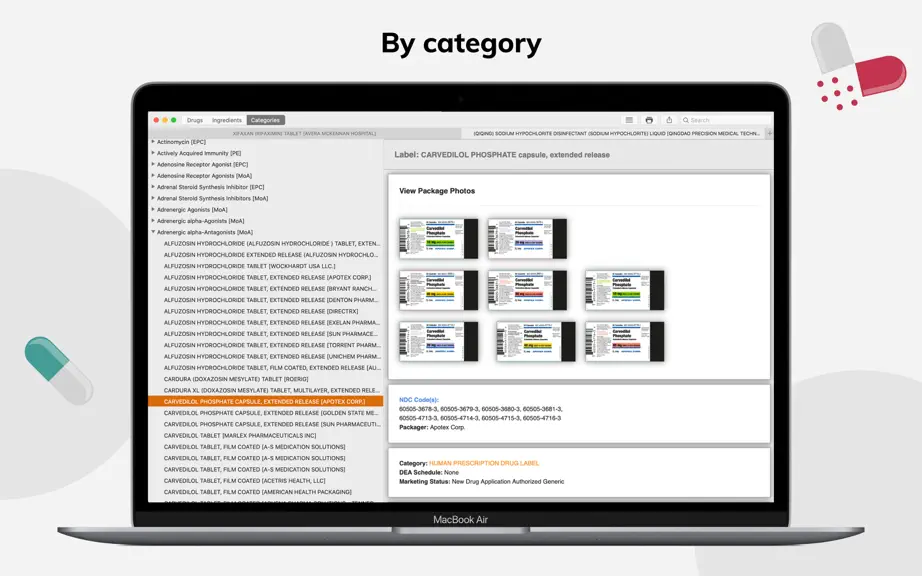The height and width of the screenshot is (576, 922).
Task: Collapse the Adrenergic alpha-Antagonists [MoA] category
Action: 153,232
